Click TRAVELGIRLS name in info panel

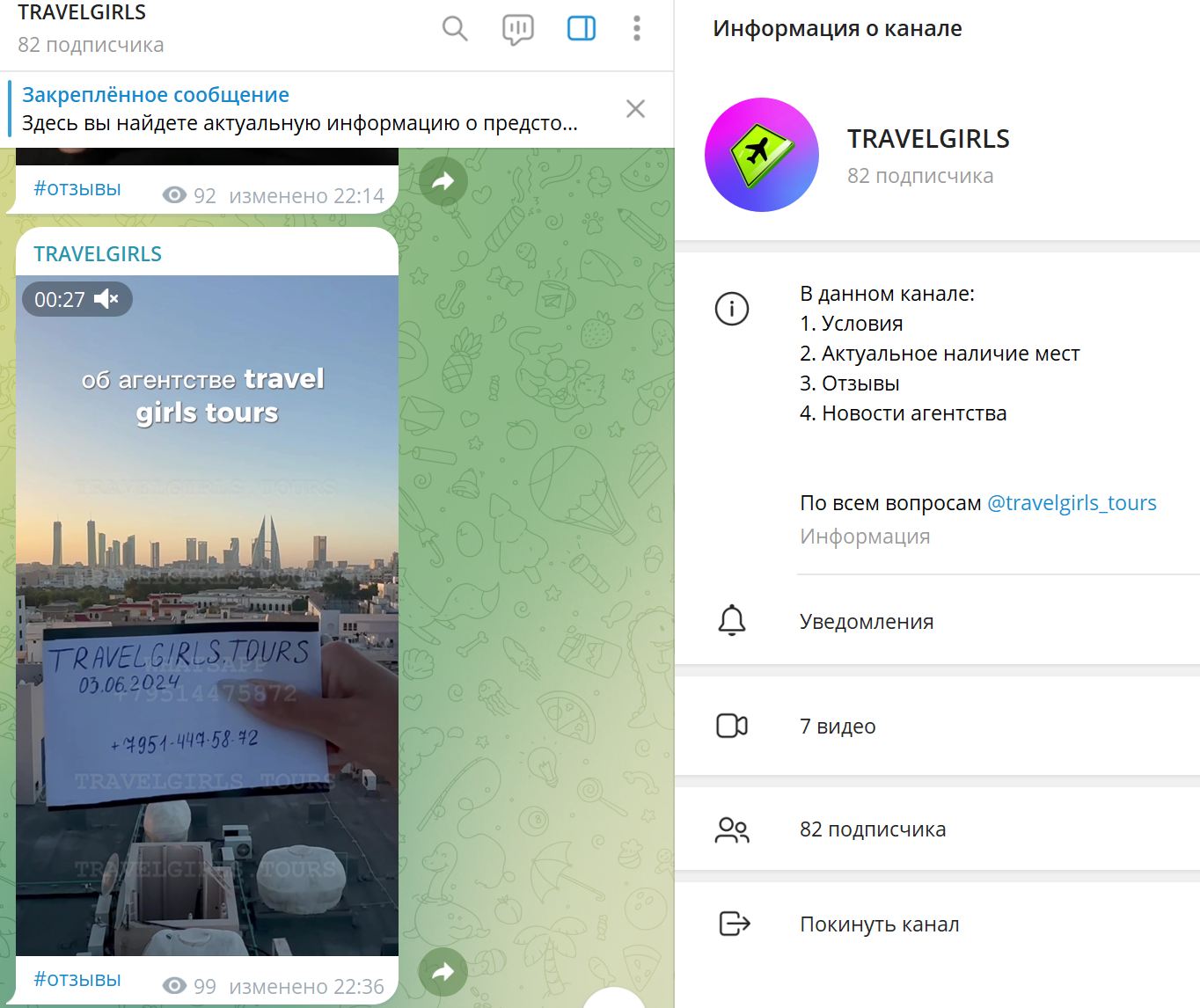(928, 139)
